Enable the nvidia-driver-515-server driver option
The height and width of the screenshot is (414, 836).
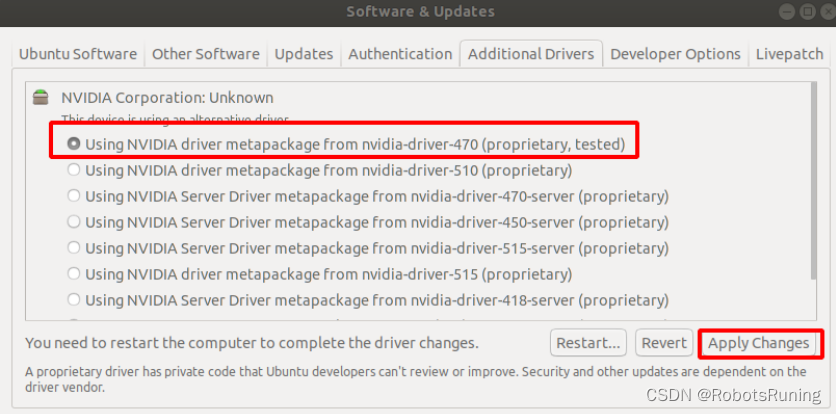74,247
